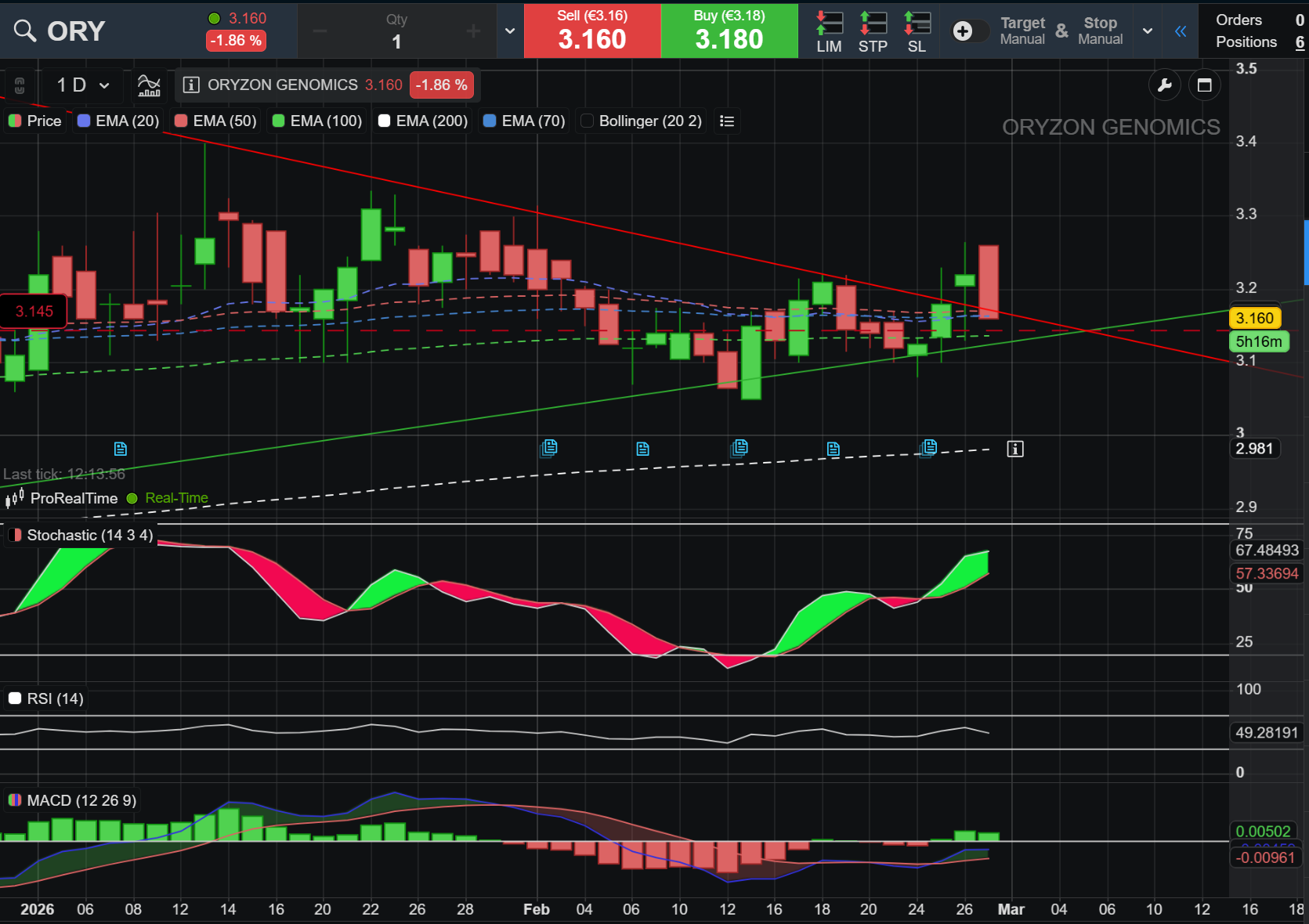Click the LIM limit order icon
1309x924 pixels.
(829, 31)
